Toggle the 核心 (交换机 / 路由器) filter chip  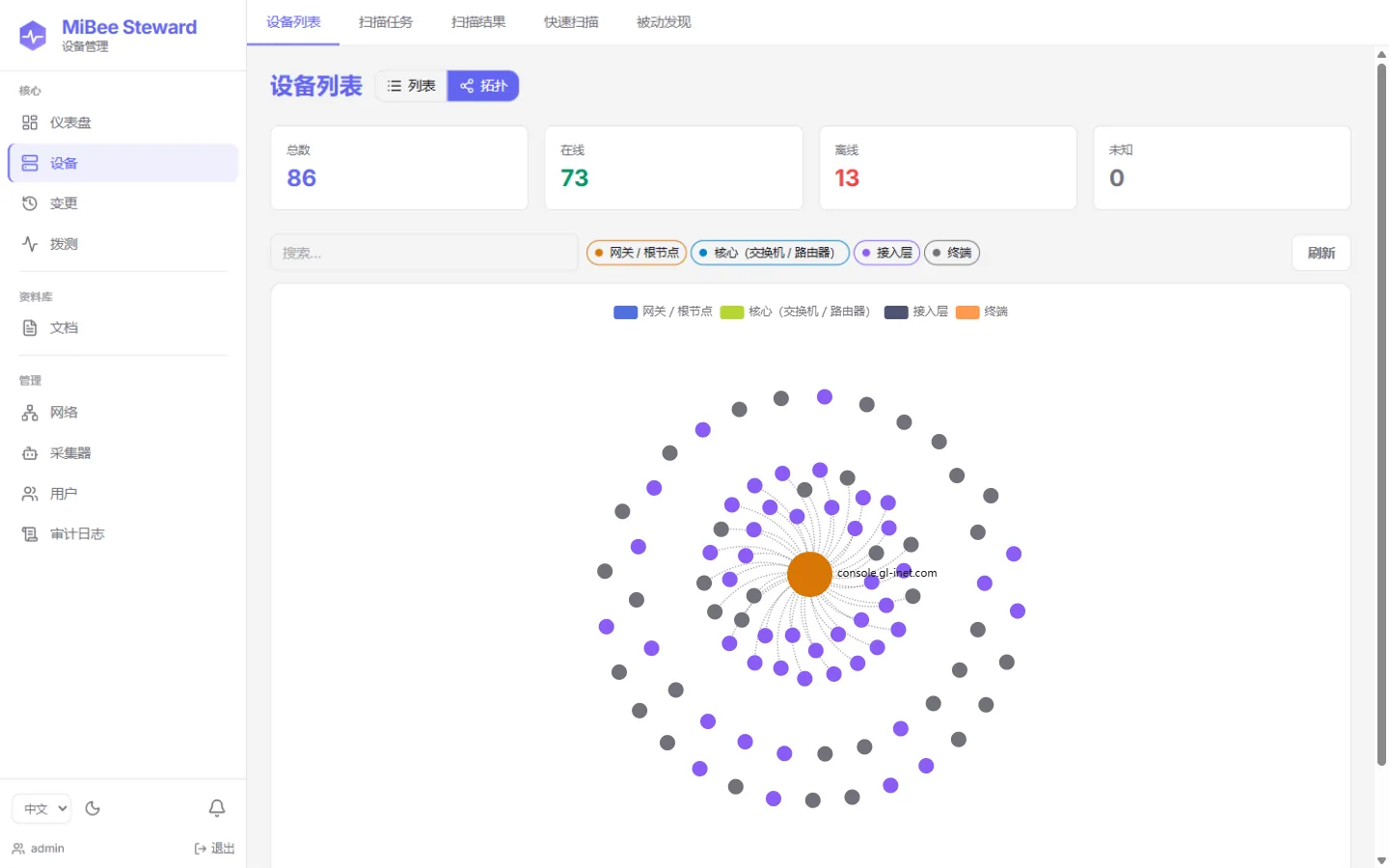coord(771,253)
